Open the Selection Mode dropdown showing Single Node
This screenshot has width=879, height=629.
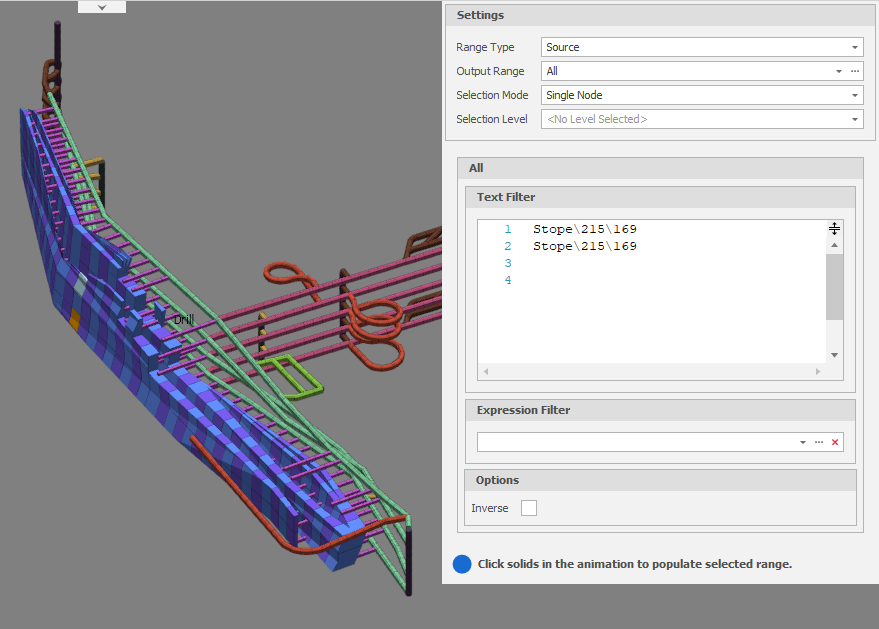coord(702,95)
